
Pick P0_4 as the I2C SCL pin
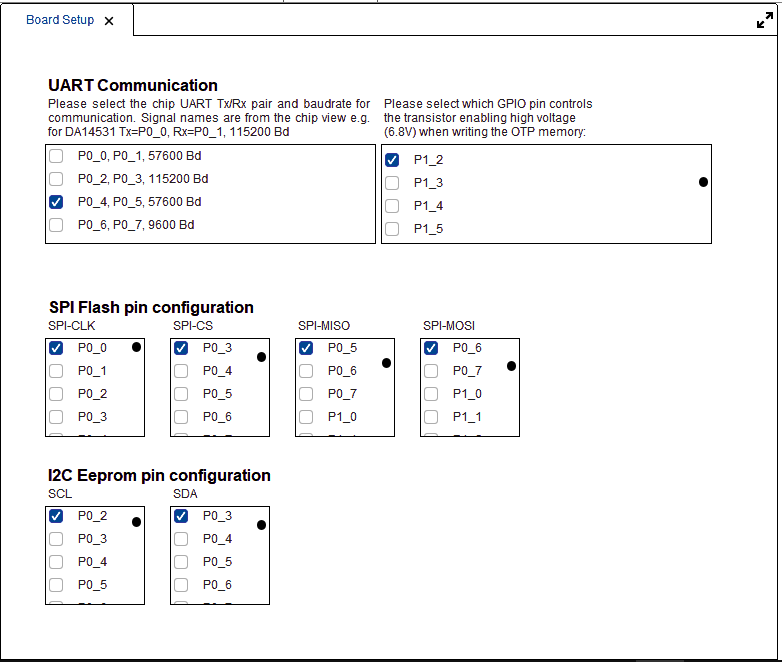[x=56, y=562]
